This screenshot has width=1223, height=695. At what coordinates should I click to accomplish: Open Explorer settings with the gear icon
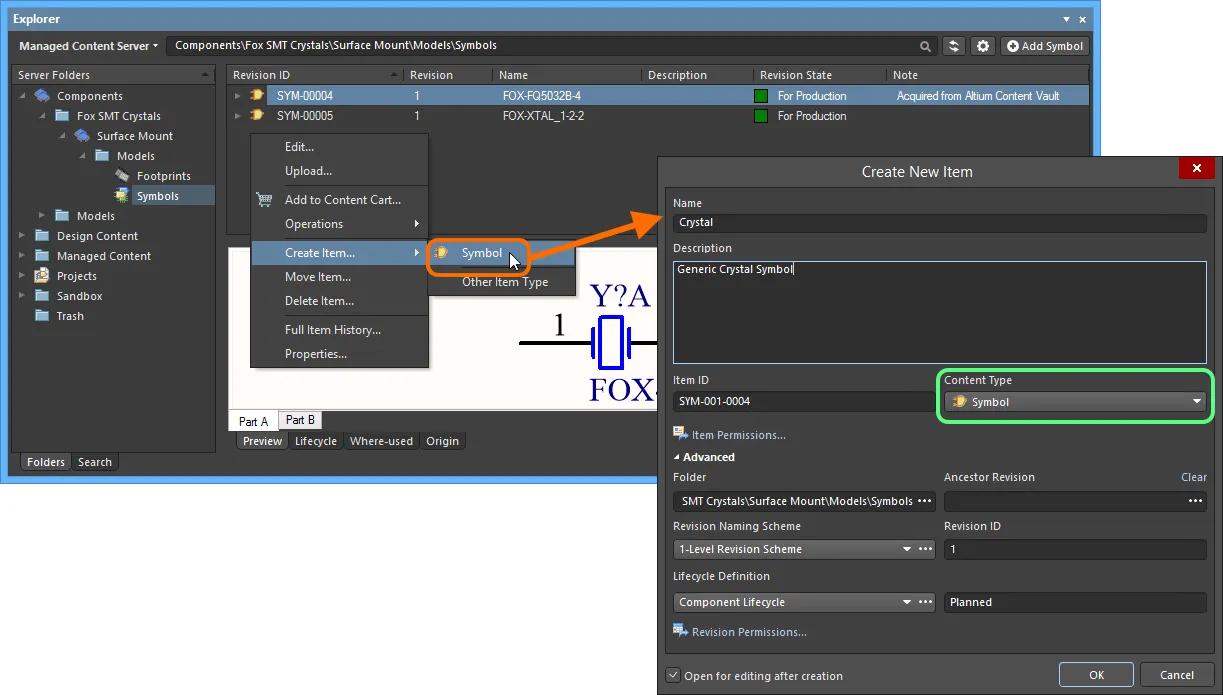tap(983, 46)
